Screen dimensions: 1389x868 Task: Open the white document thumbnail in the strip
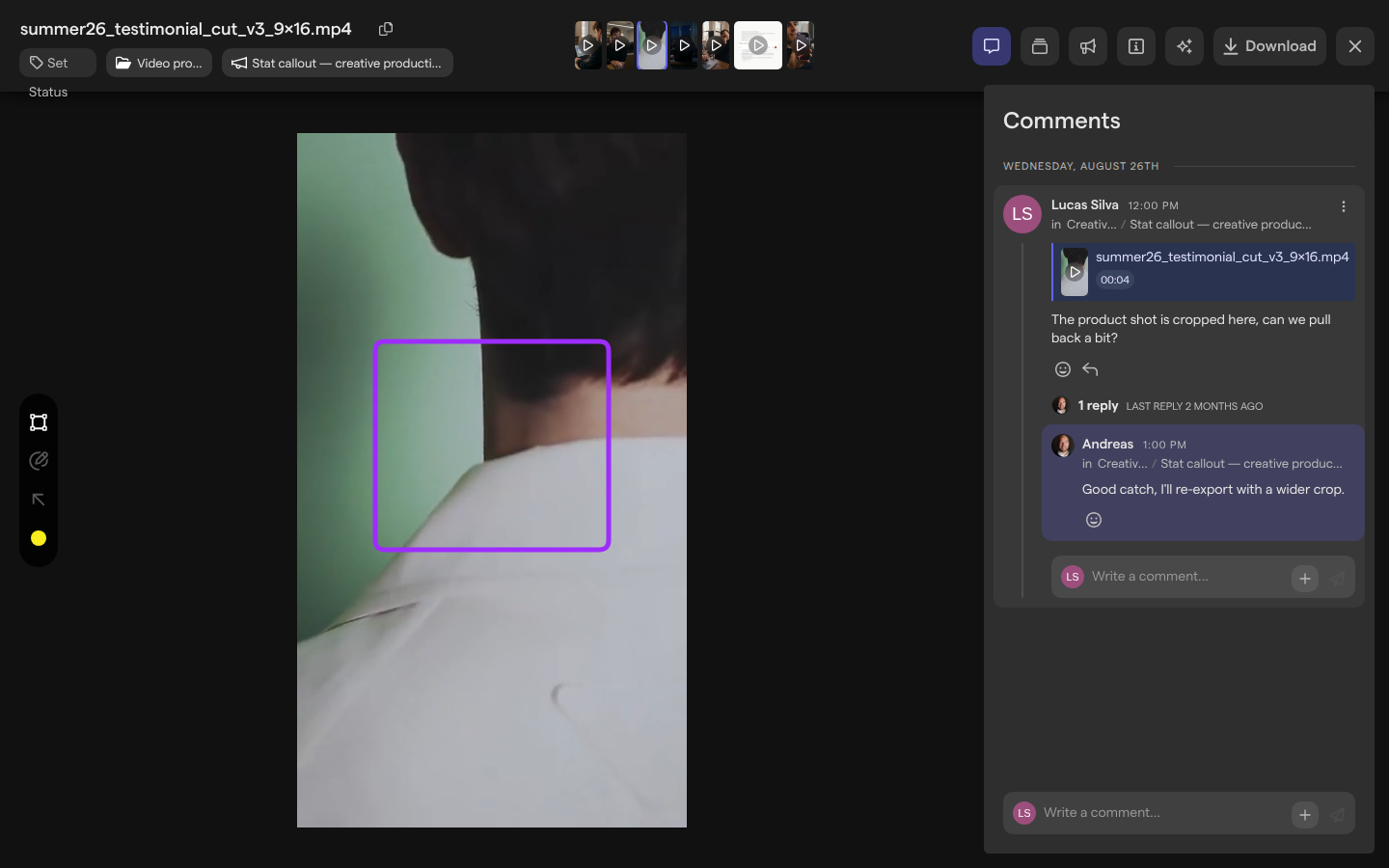pyautogui.click(x=758, y=45)
